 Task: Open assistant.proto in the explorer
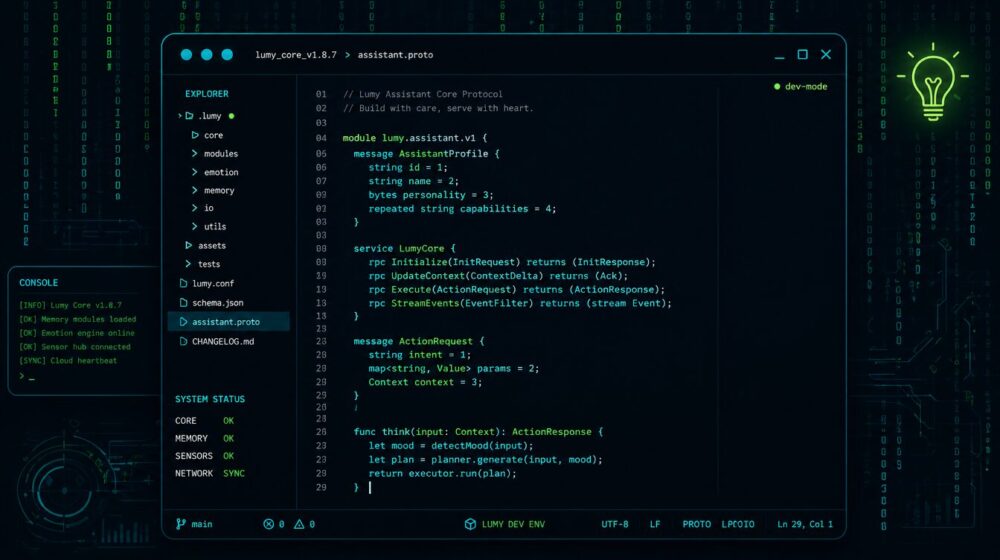click(x=226, y=322)
